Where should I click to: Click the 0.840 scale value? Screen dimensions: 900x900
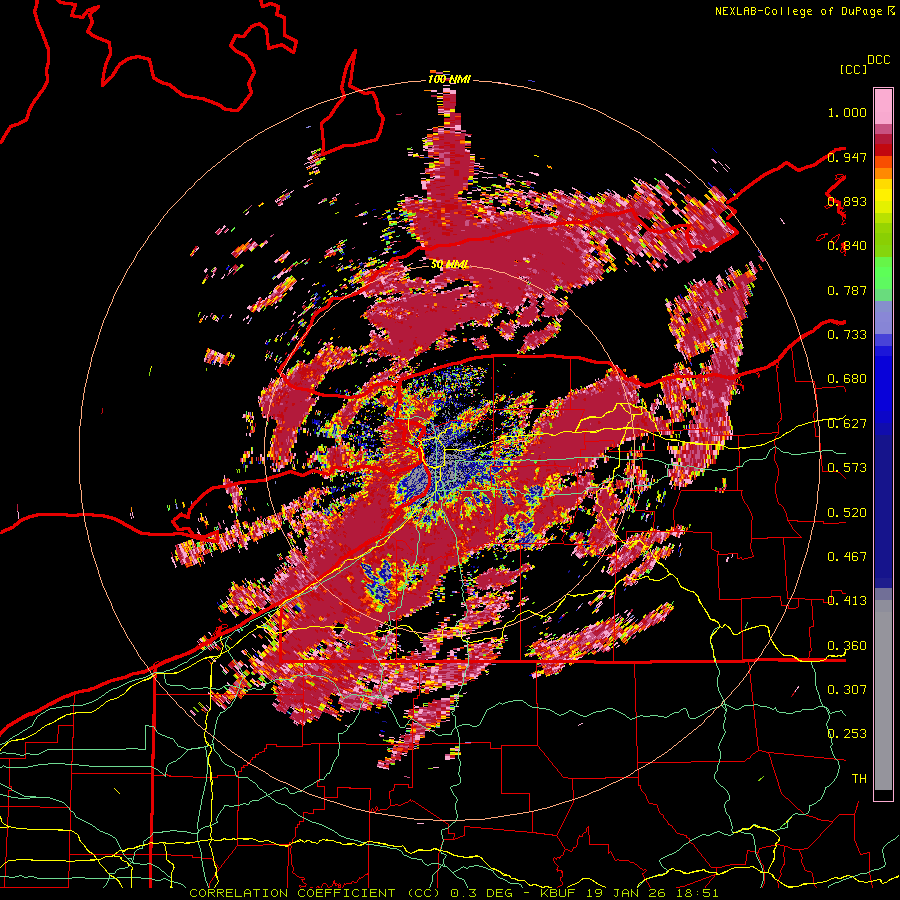(847, 246)
